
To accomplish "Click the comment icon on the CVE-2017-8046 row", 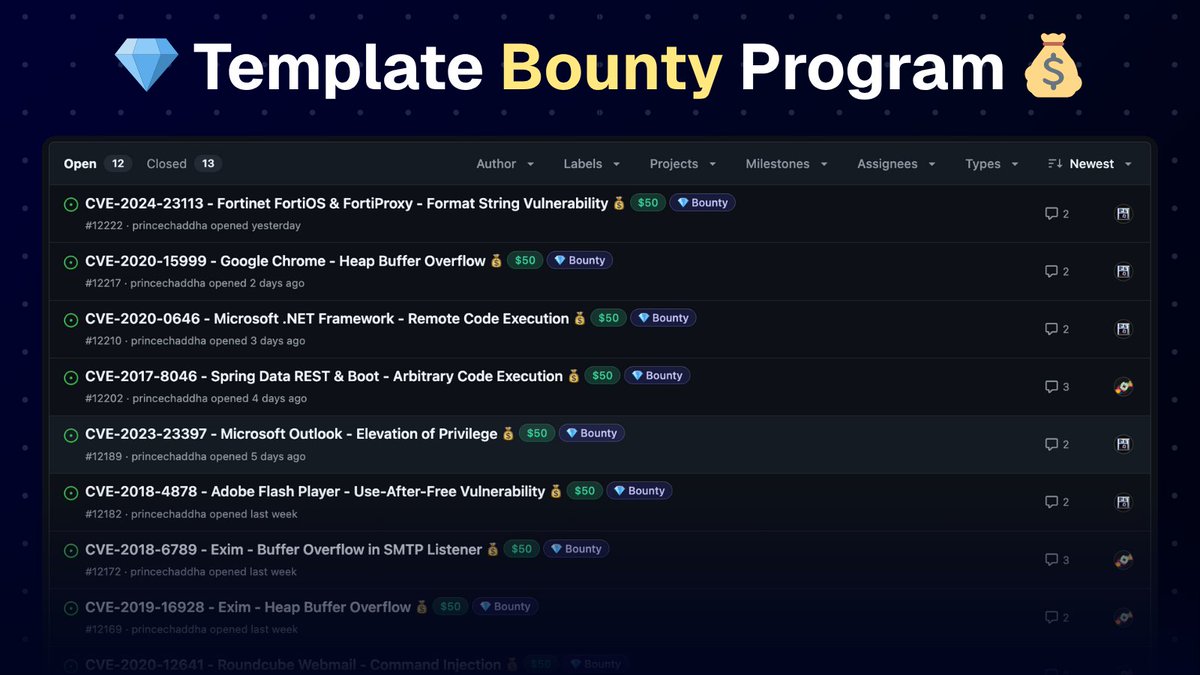I will pyautogui.click(x=1051, y=386).
